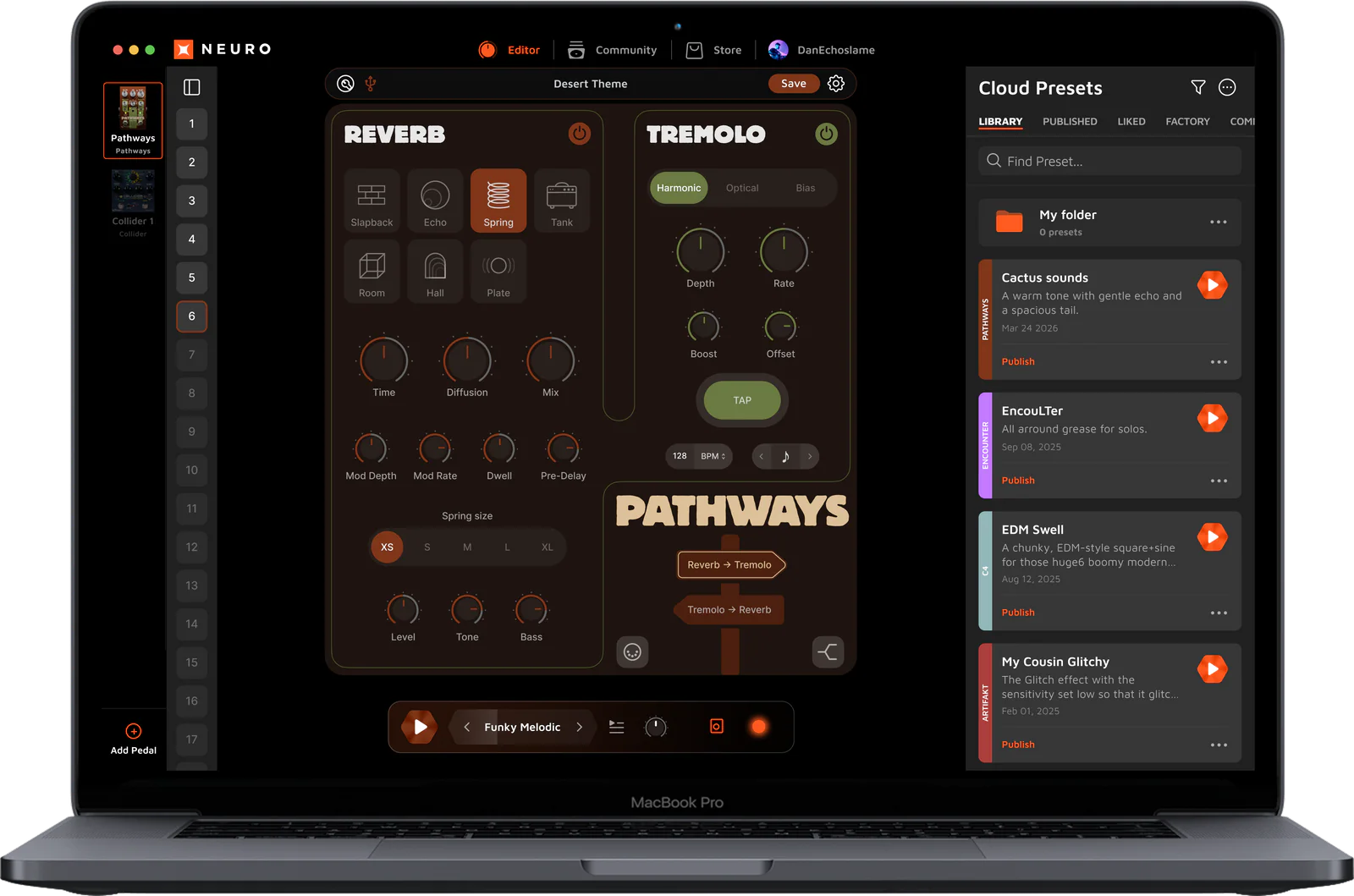Select the Optical tremolo mode
Viewport: 1354px width, 896px height.
pyautogui.click(x=742, y=188)
